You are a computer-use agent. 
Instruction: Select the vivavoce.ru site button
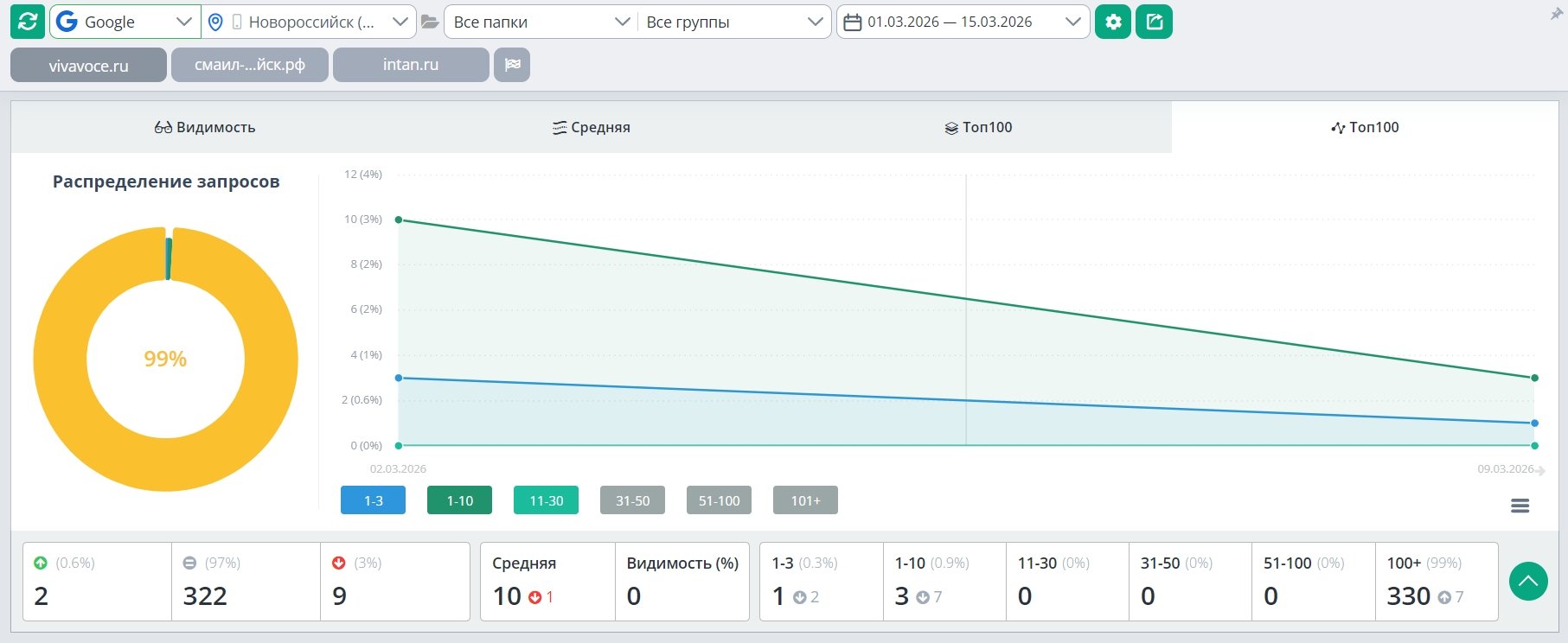point(88,65)
